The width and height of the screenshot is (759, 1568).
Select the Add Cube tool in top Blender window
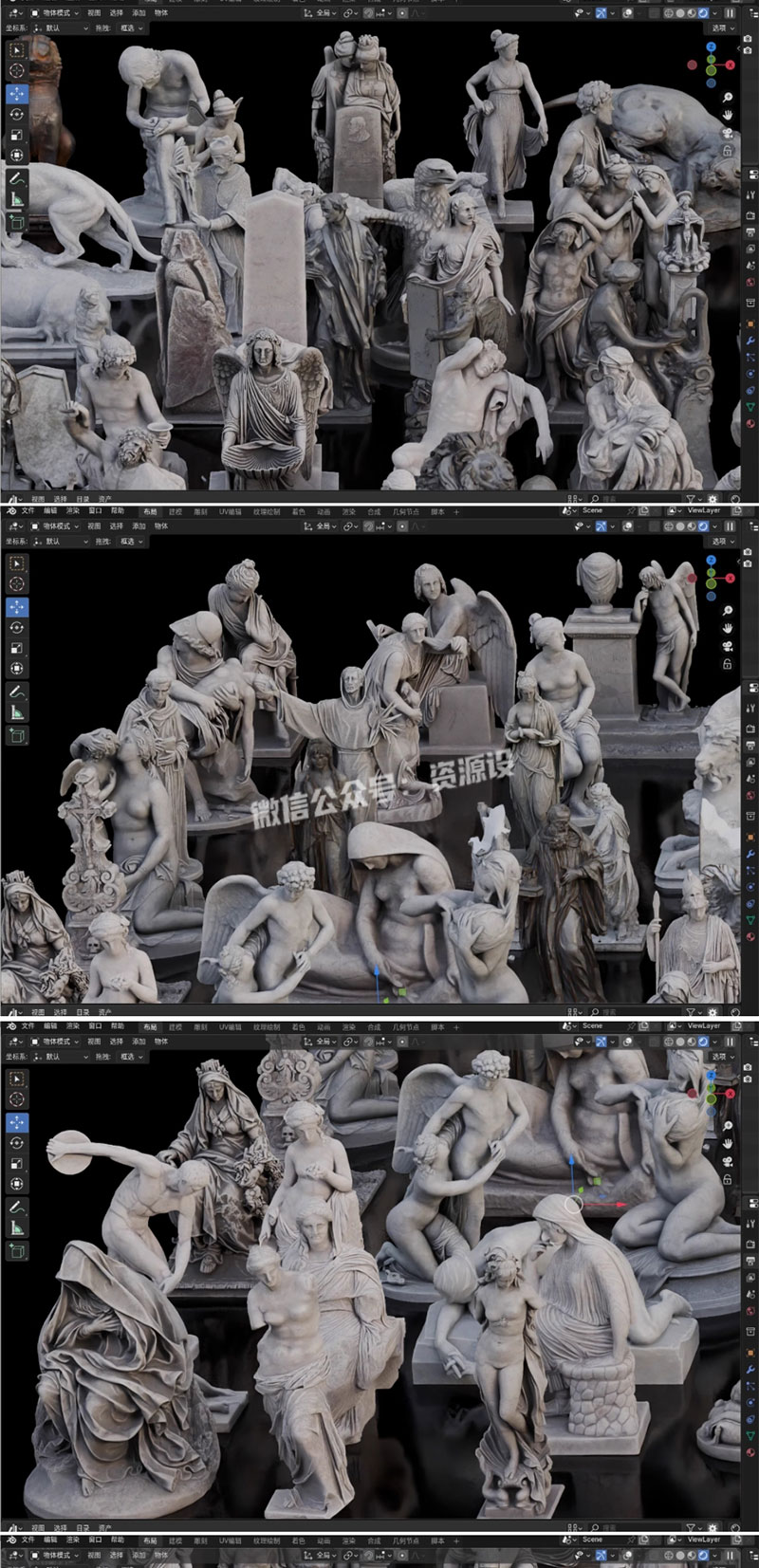click(x=17, y=221)
